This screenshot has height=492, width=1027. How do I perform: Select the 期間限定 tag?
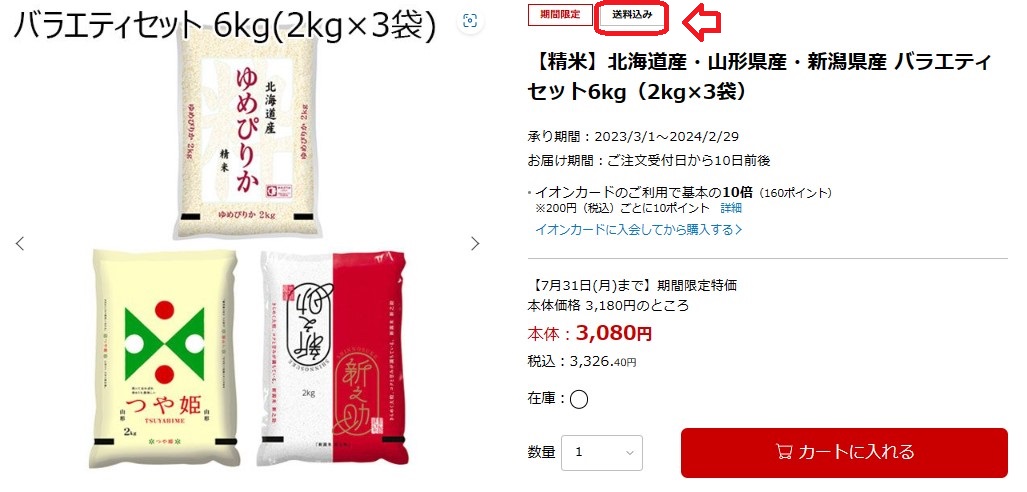[560, 14]
